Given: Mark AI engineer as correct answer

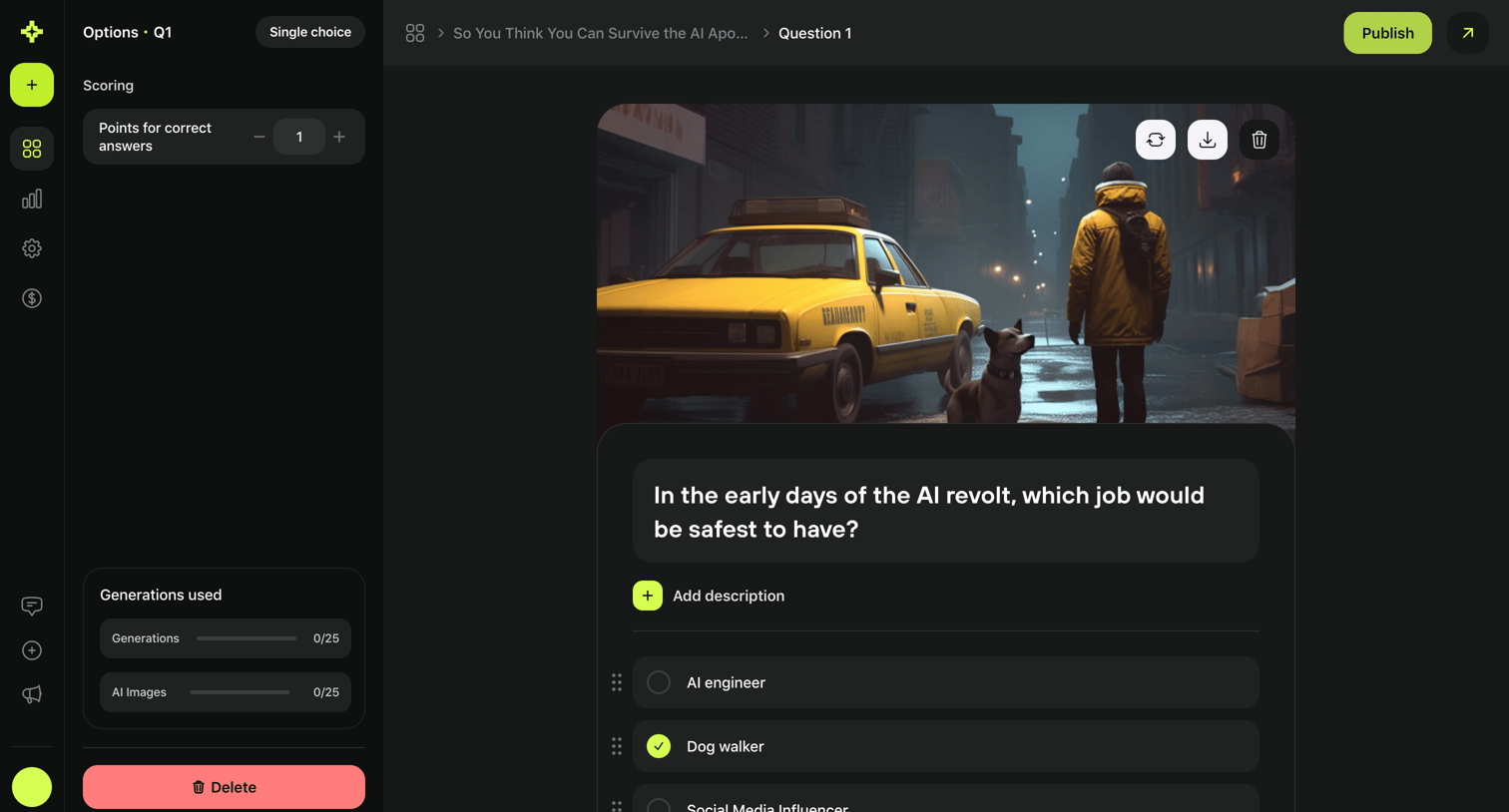Looking at the screenshot, I should [659, 682].
